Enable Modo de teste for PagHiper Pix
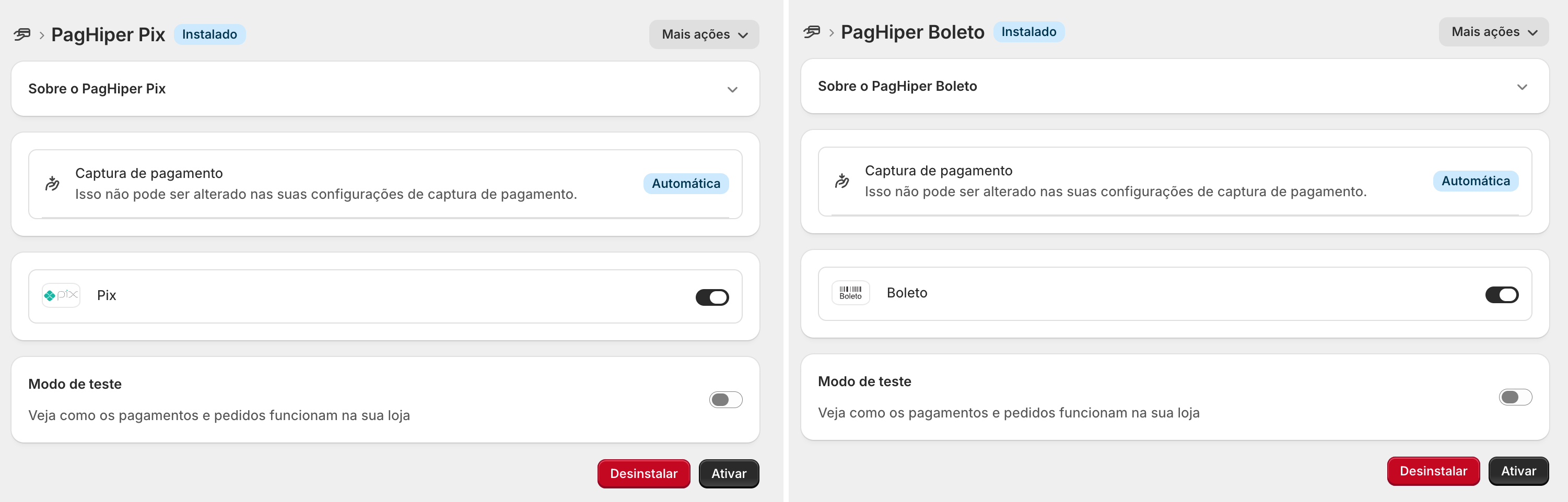This screenshot has width=1568, height=502. [x=726, y=400]
